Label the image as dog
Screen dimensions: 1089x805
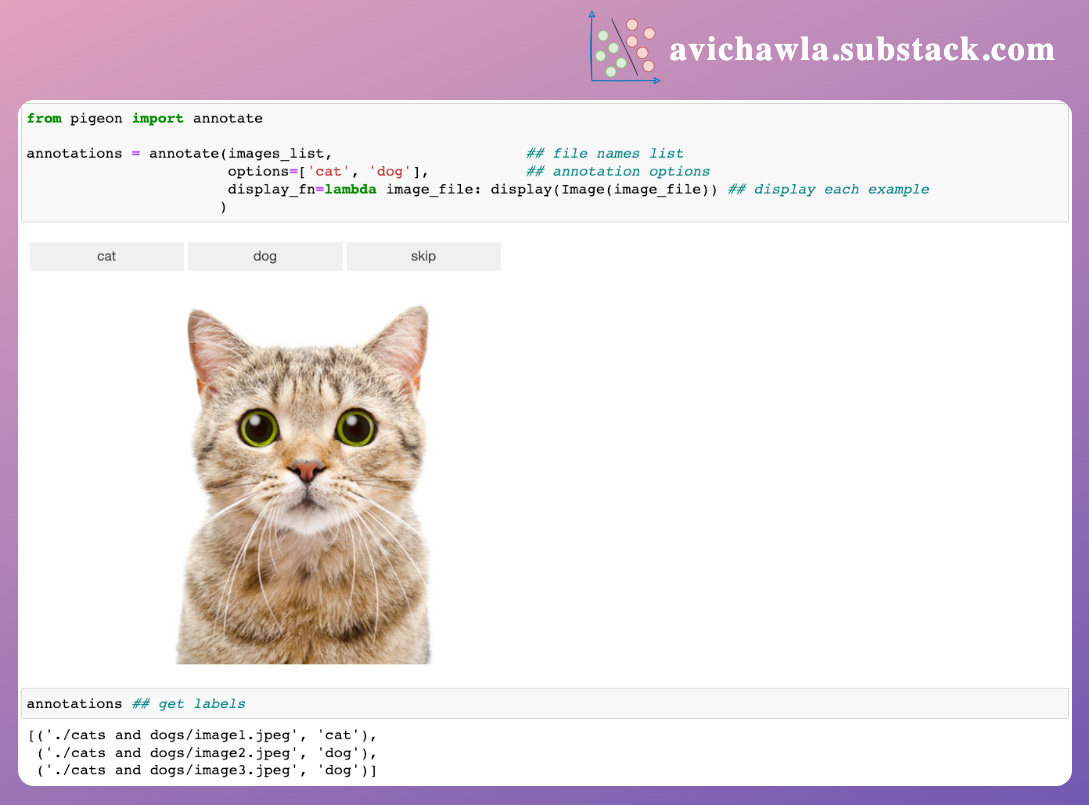coord(265,256)
